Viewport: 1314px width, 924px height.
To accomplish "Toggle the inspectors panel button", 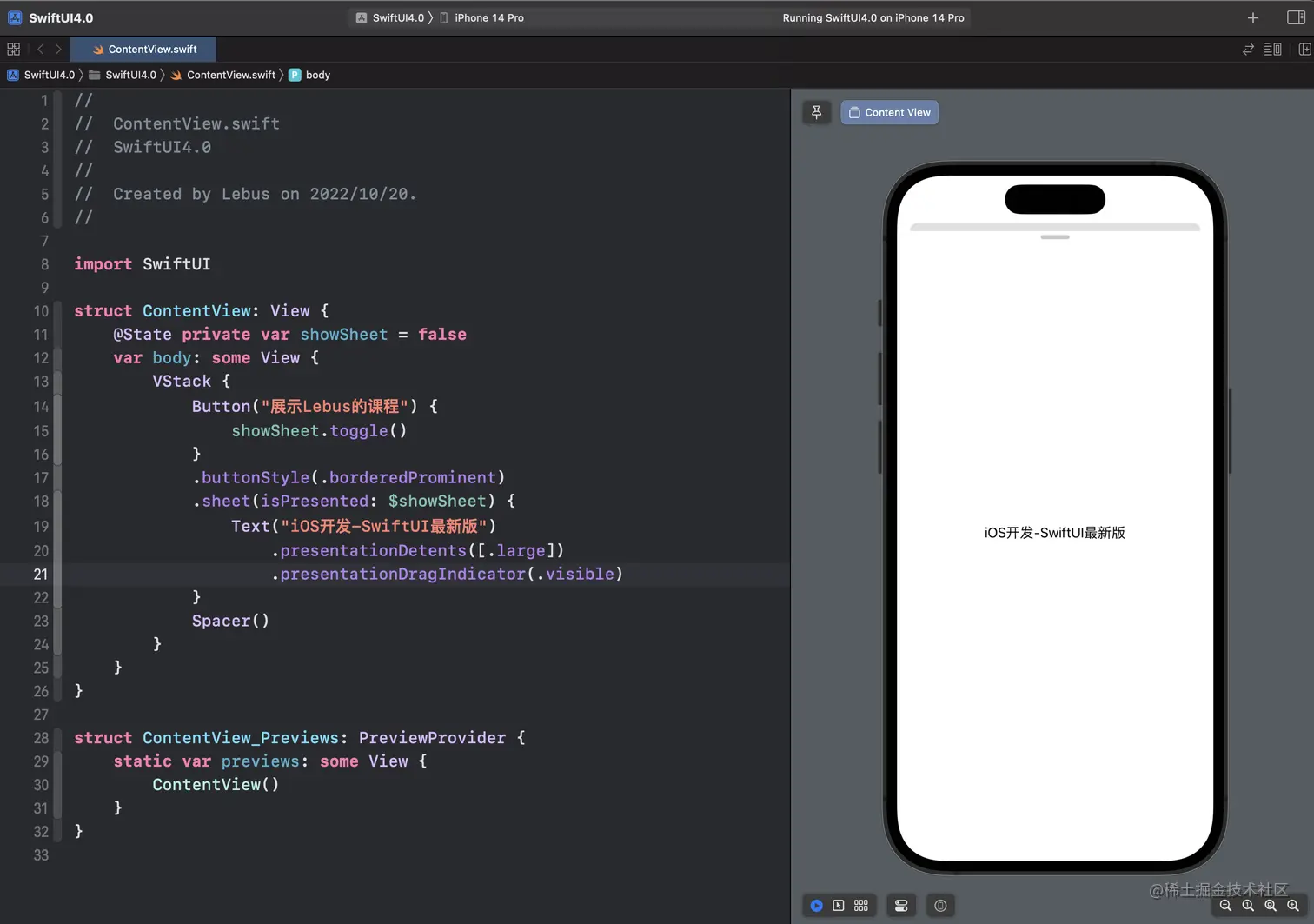I will point(1296,17).
